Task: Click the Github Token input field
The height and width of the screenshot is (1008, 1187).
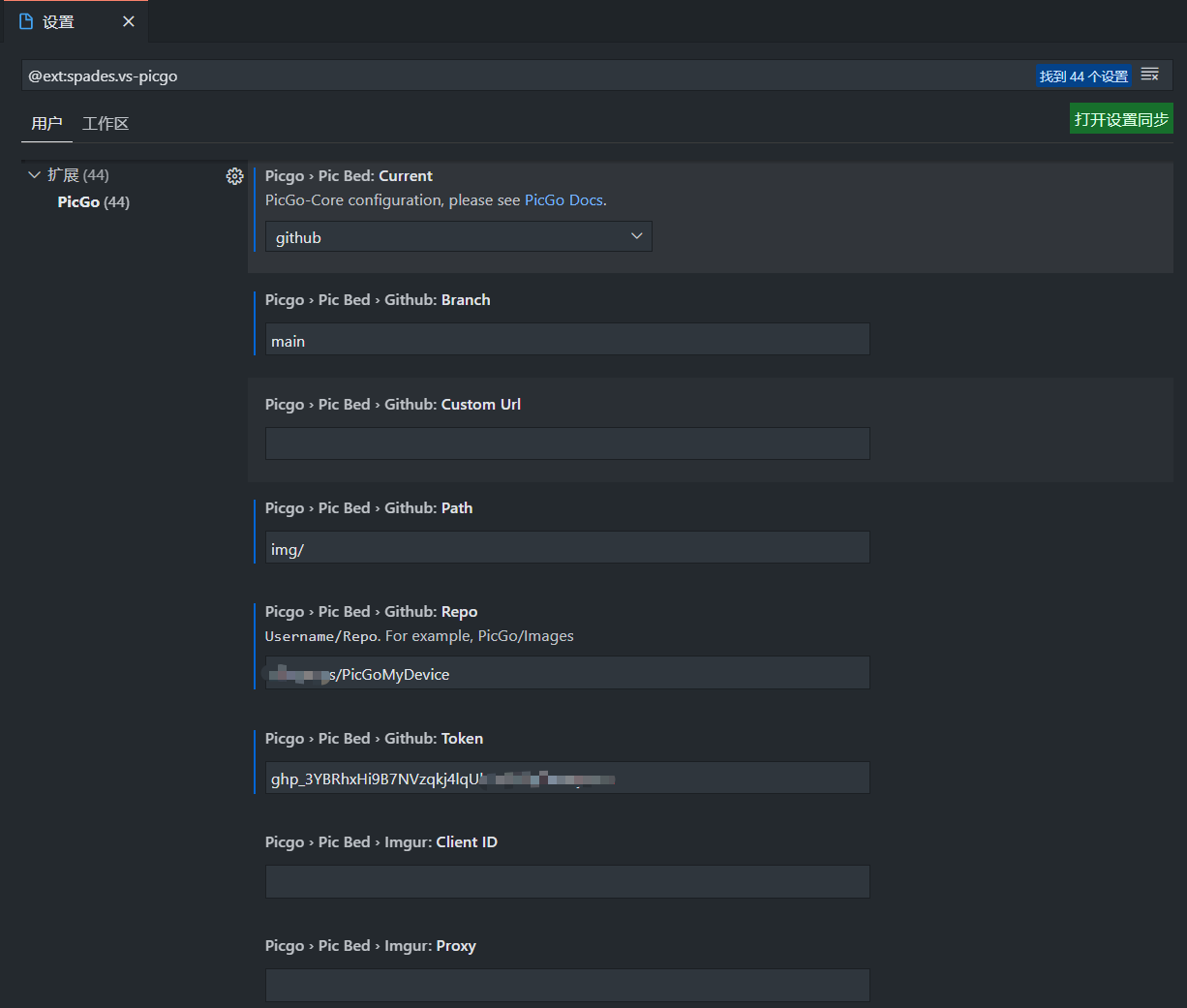Action: tap(567, 778)
